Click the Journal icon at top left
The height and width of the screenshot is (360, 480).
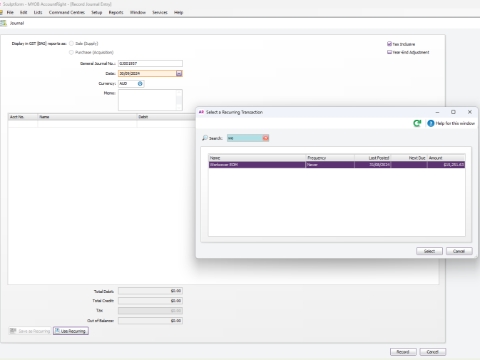[3, 23]
